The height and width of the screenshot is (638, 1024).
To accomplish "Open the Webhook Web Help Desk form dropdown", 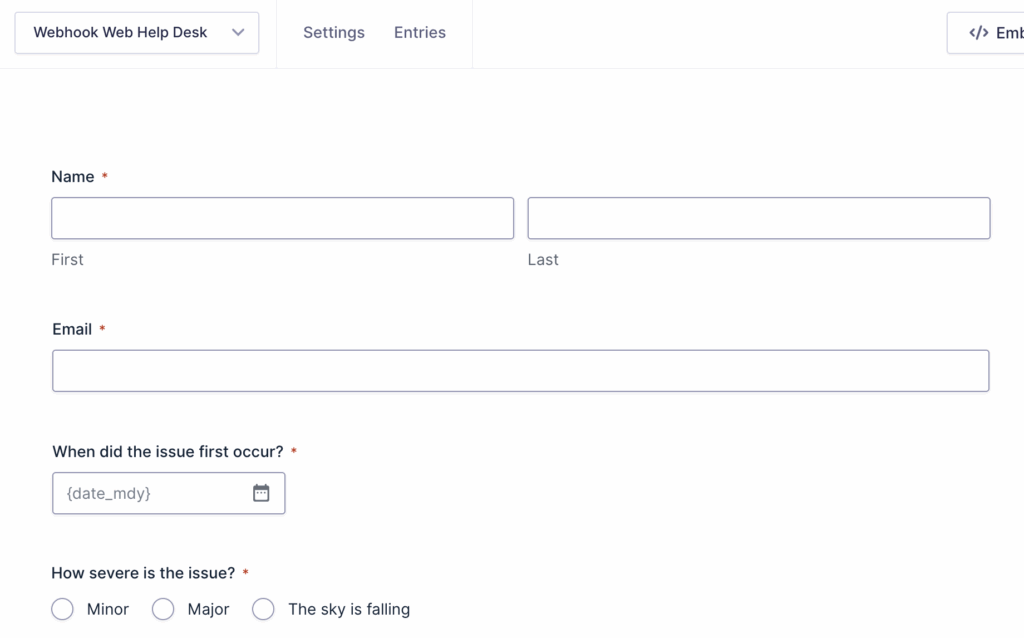I will click(136, 33).
